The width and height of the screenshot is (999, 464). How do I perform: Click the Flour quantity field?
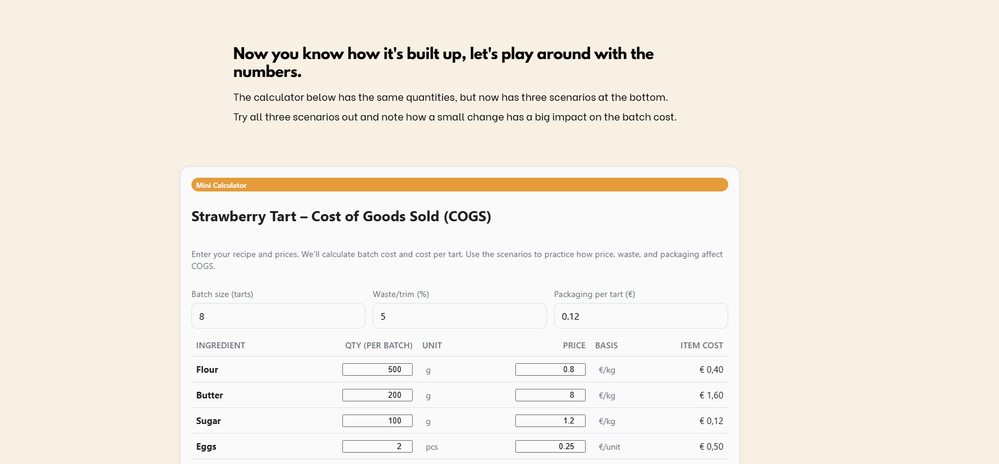(377, 370)
